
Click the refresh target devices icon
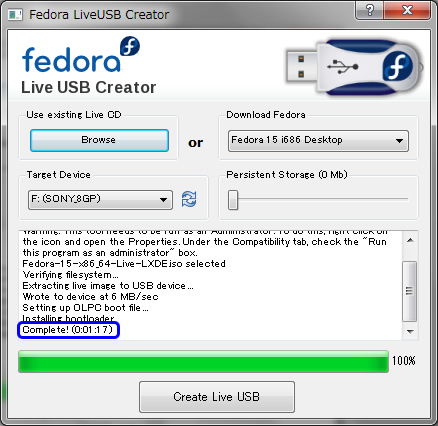189,199
